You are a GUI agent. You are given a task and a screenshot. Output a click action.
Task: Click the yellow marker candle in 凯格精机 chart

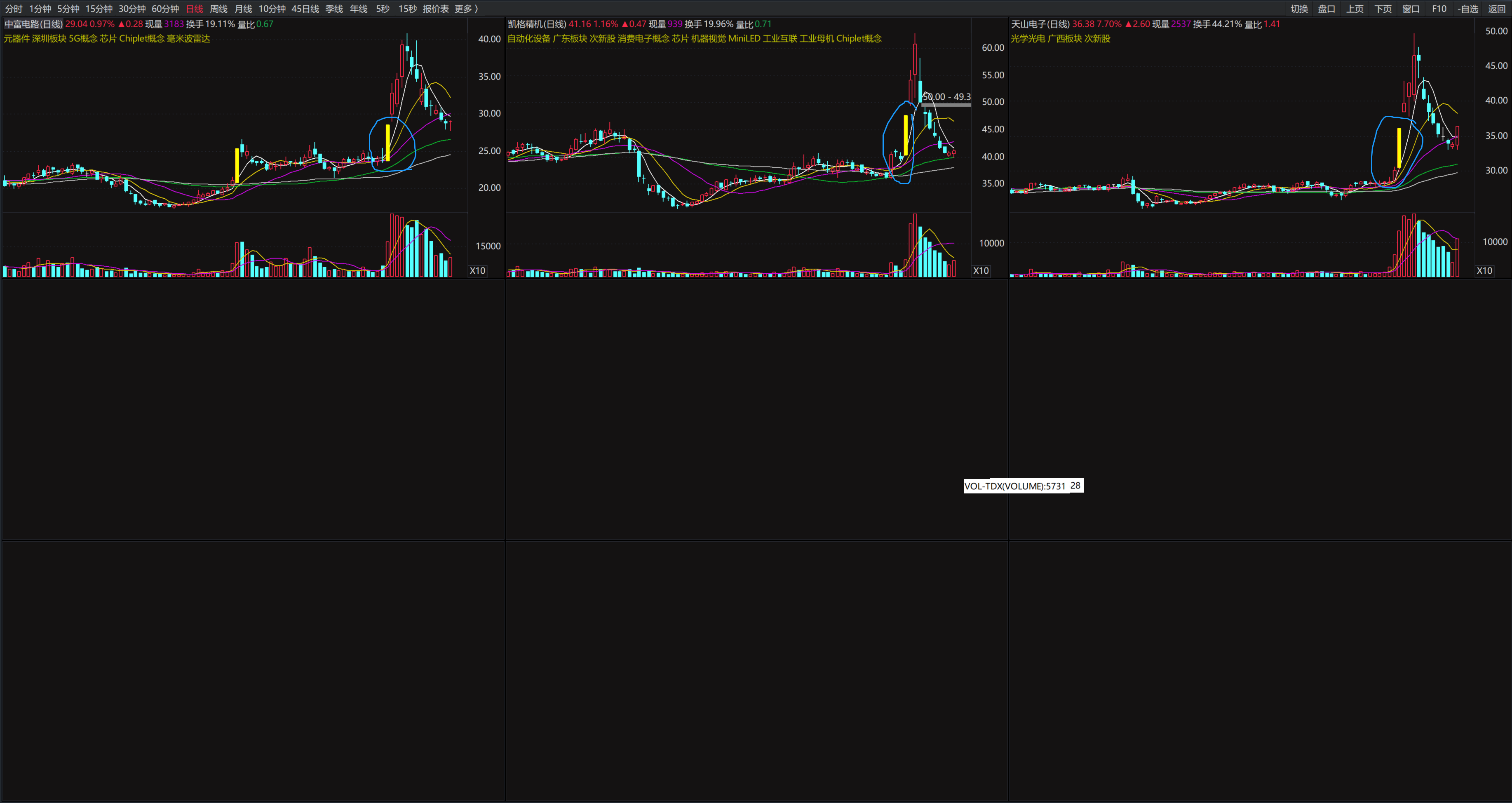[x=906, y=135]
